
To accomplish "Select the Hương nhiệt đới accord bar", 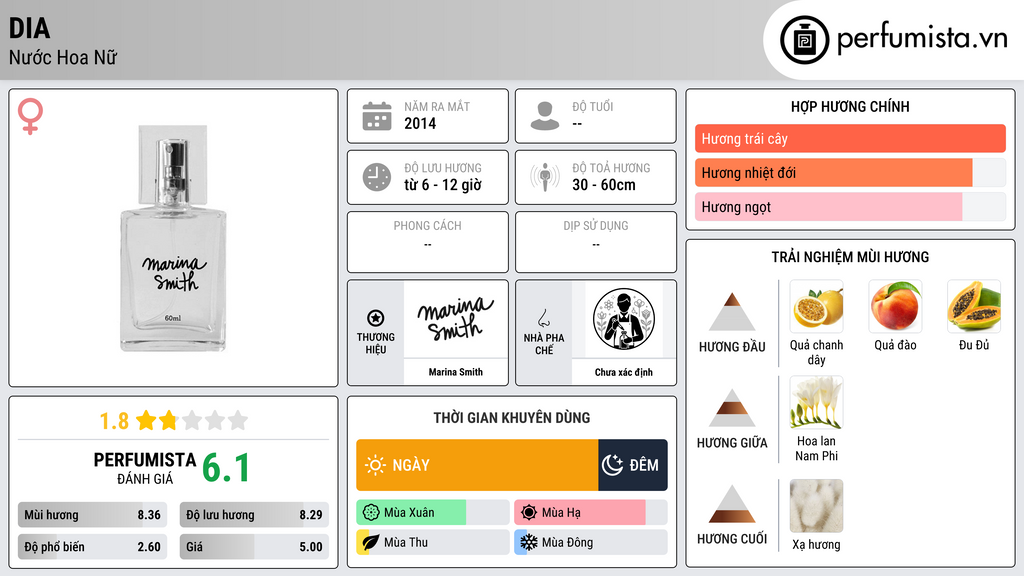I will pyautogui.click(x=850, y=172).
